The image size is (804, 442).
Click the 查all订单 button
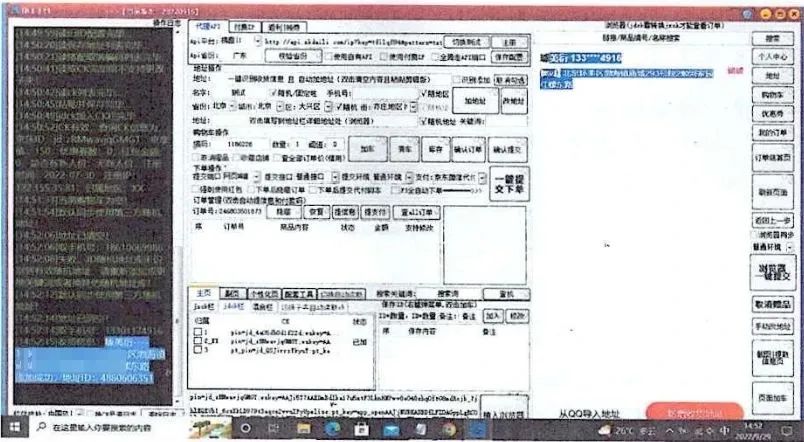(x=416, y=212)
